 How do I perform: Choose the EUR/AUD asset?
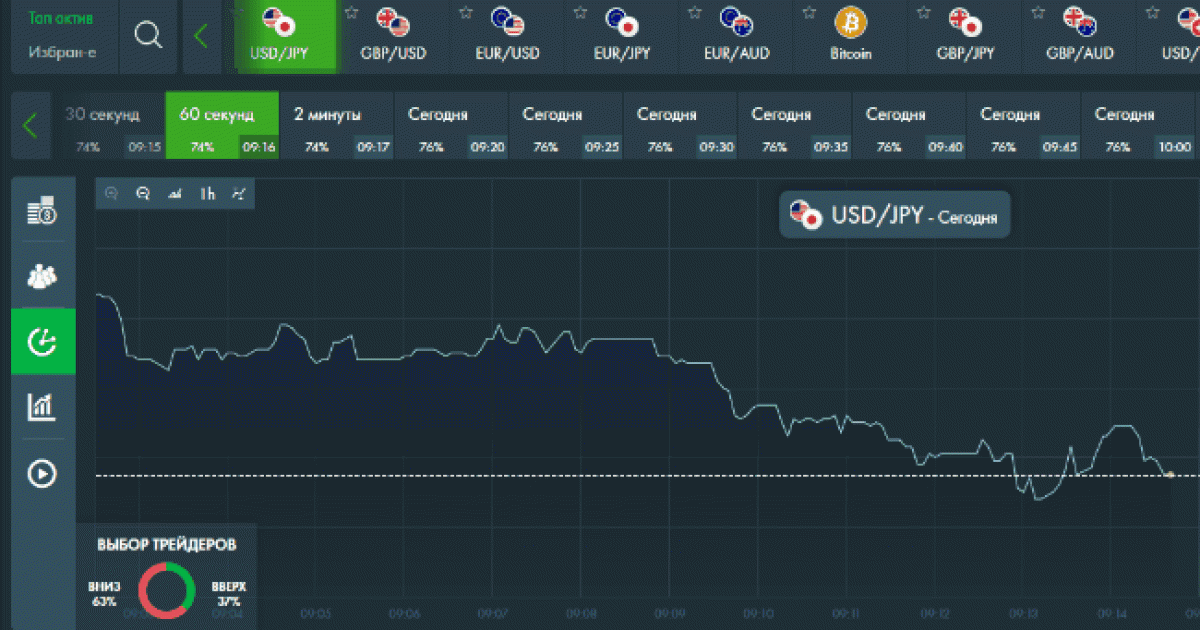click(x=736, y=37)
